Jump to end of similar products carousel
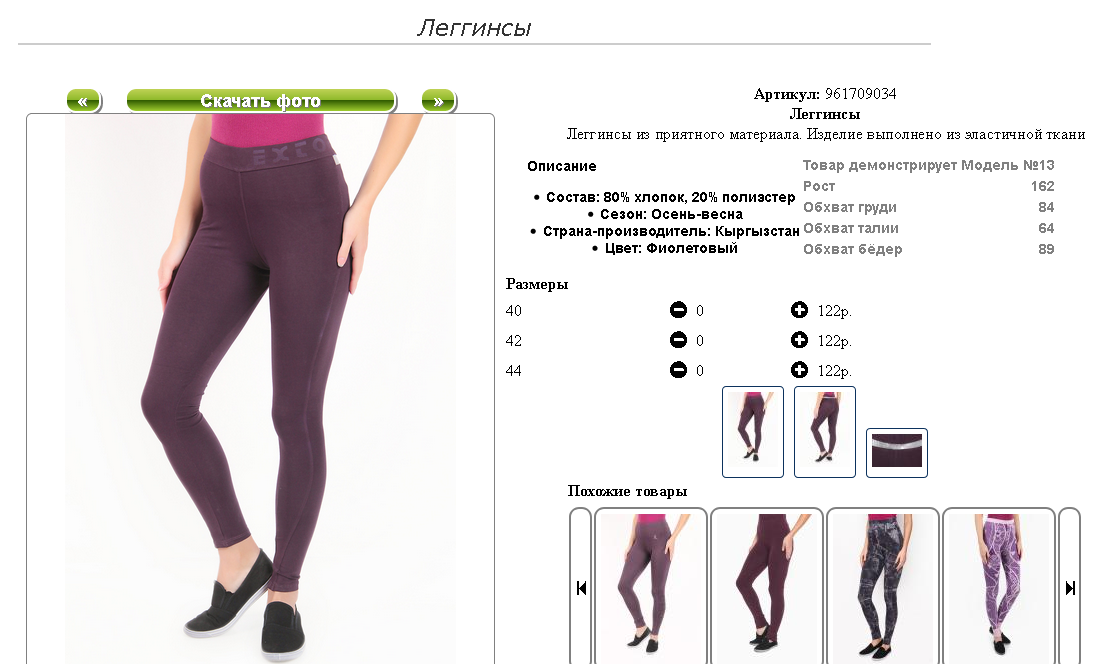Screen dimensions: 1120x664 [x=1069, y=588]
